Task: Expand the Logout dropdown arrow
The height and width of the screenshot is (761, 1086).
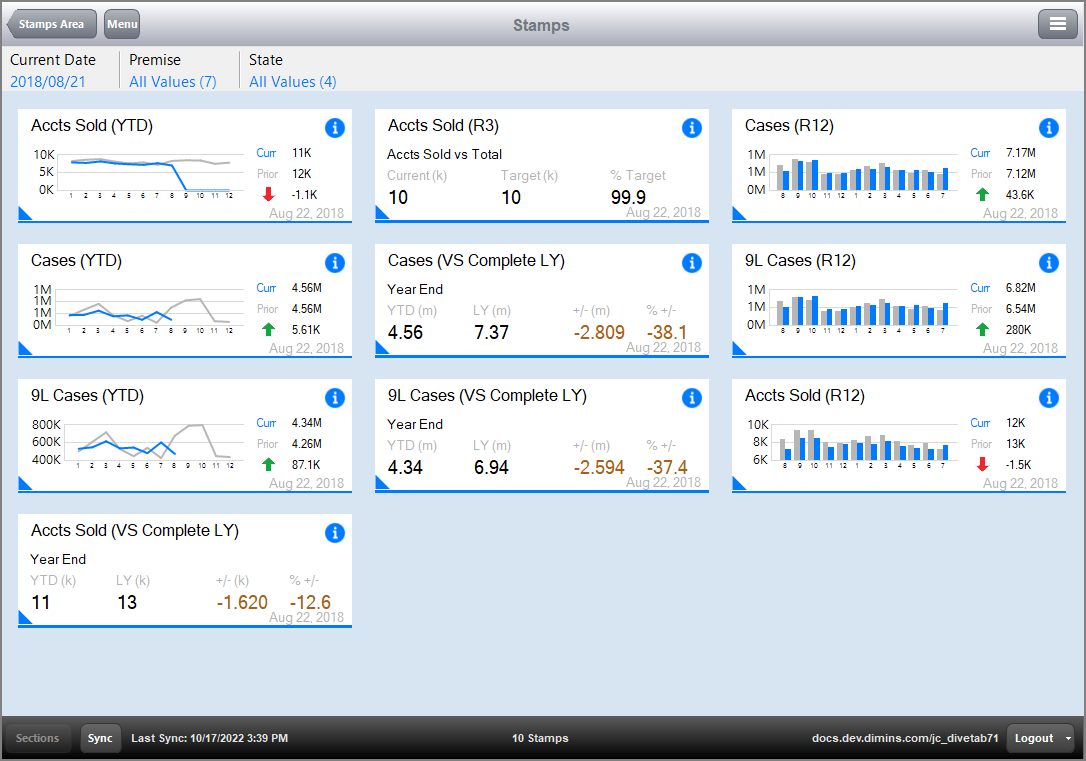Action: coord(1069,739)
